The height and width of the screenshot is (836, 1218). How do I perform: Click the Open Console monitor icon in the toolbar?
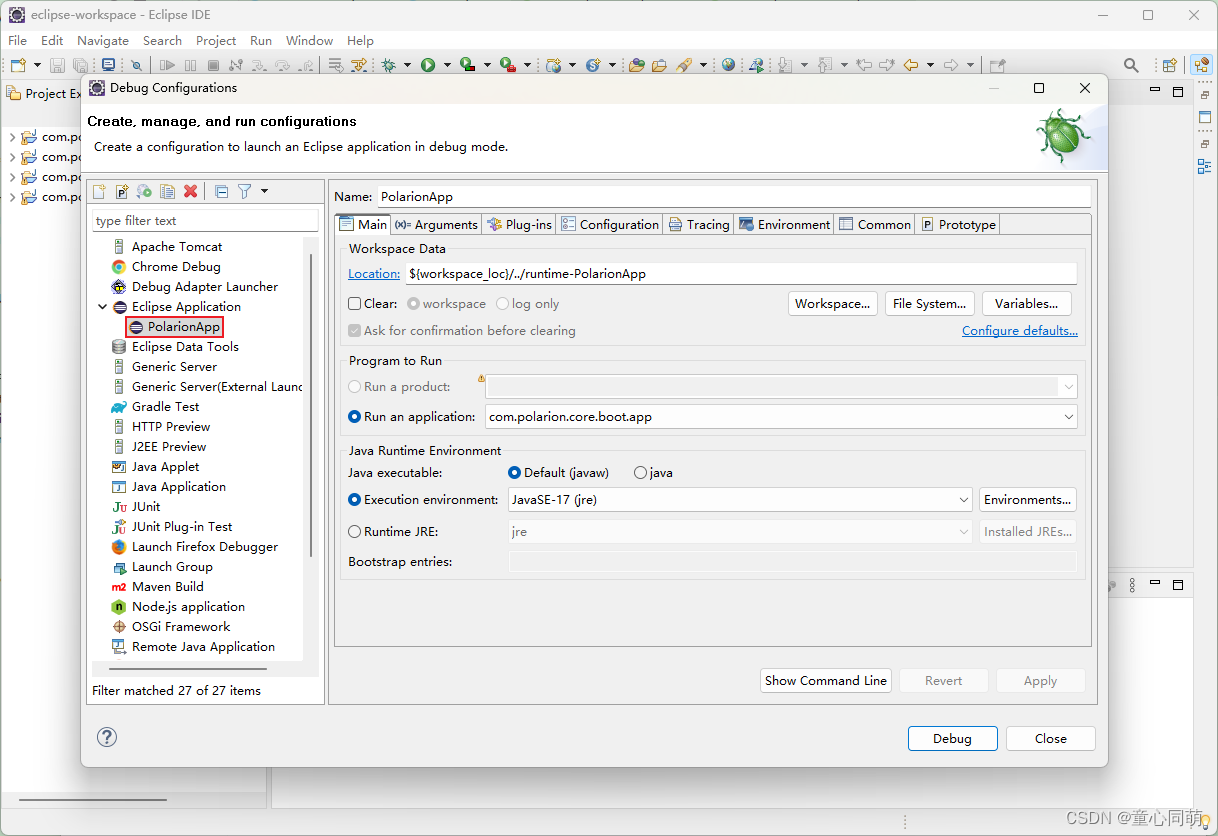108,65
